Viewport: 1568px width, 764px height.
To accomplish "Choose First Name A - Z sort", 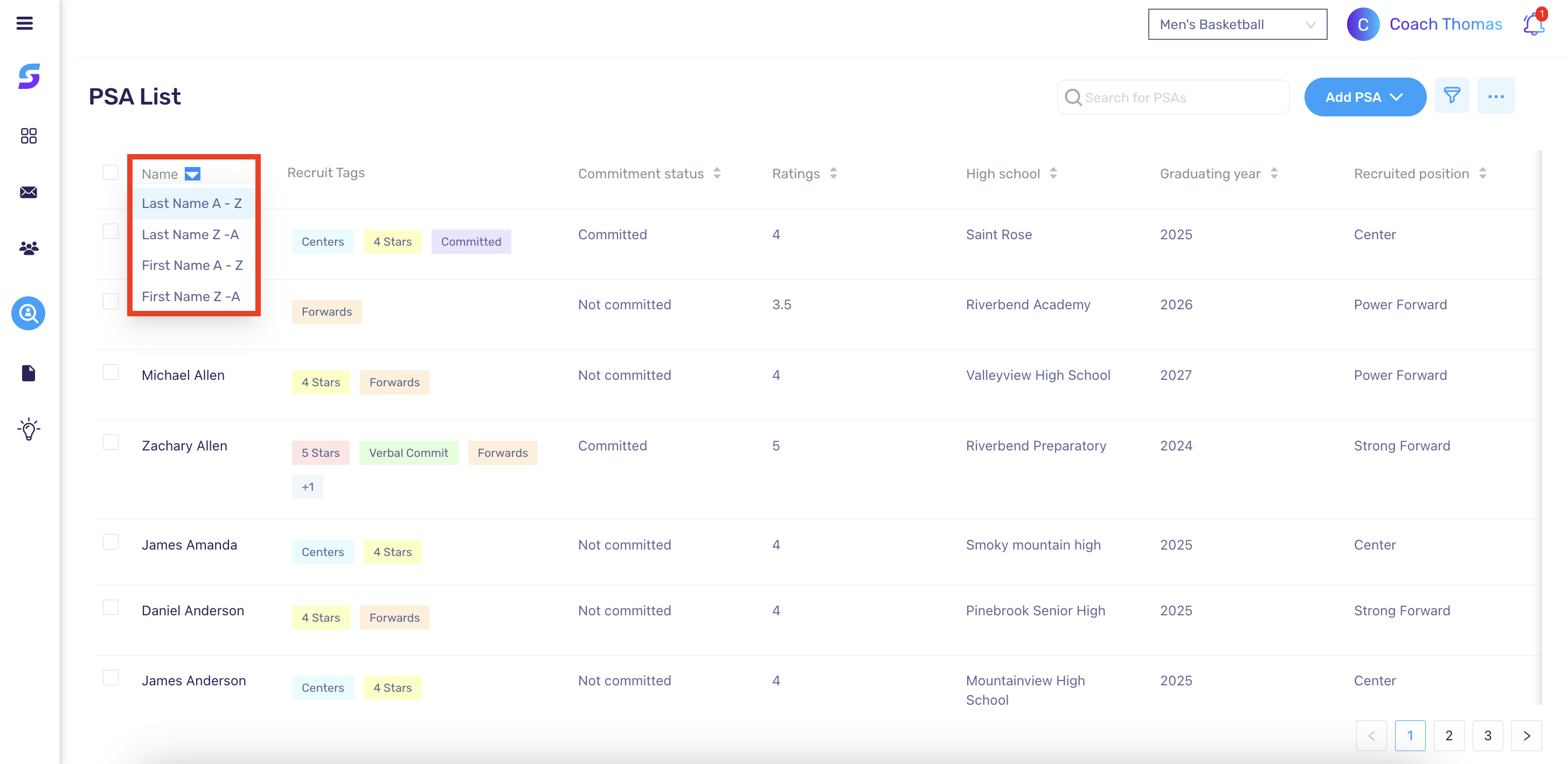I will coord(192,266).
